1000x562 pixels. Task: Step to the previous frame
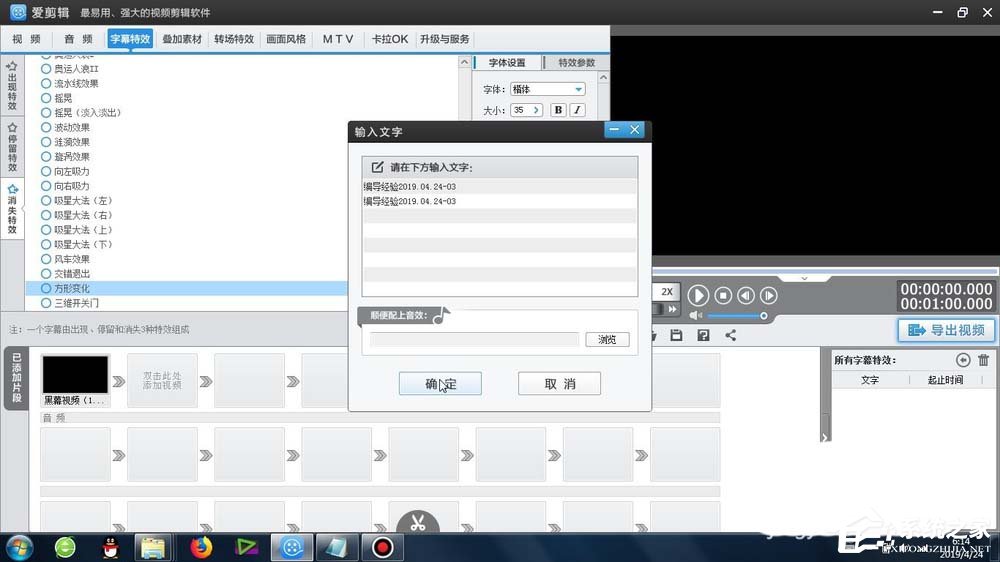[746, 295]
